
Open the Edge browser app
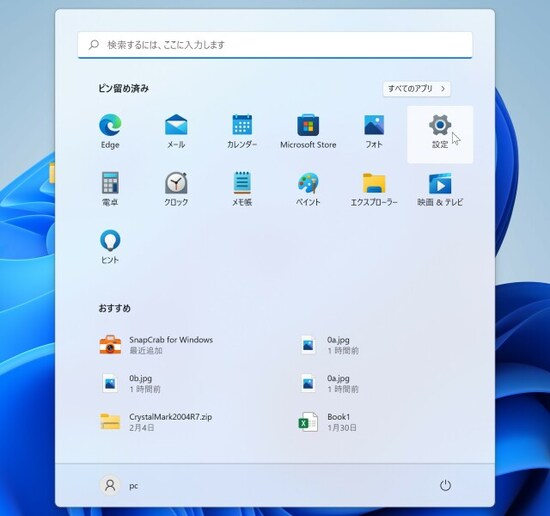(x=110, y=132)
